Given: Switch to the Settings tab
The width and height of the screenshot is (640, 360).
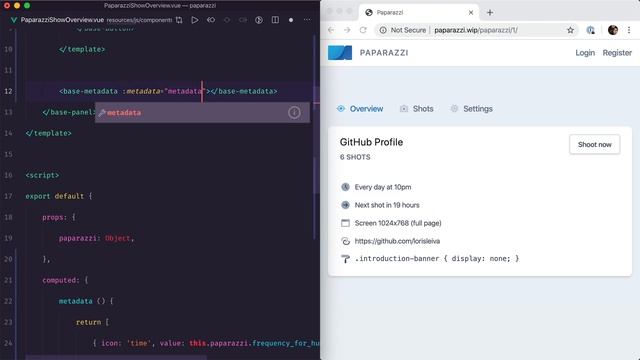Looking at the screenshot, I should pyautogui.click(x=471, y=109).
